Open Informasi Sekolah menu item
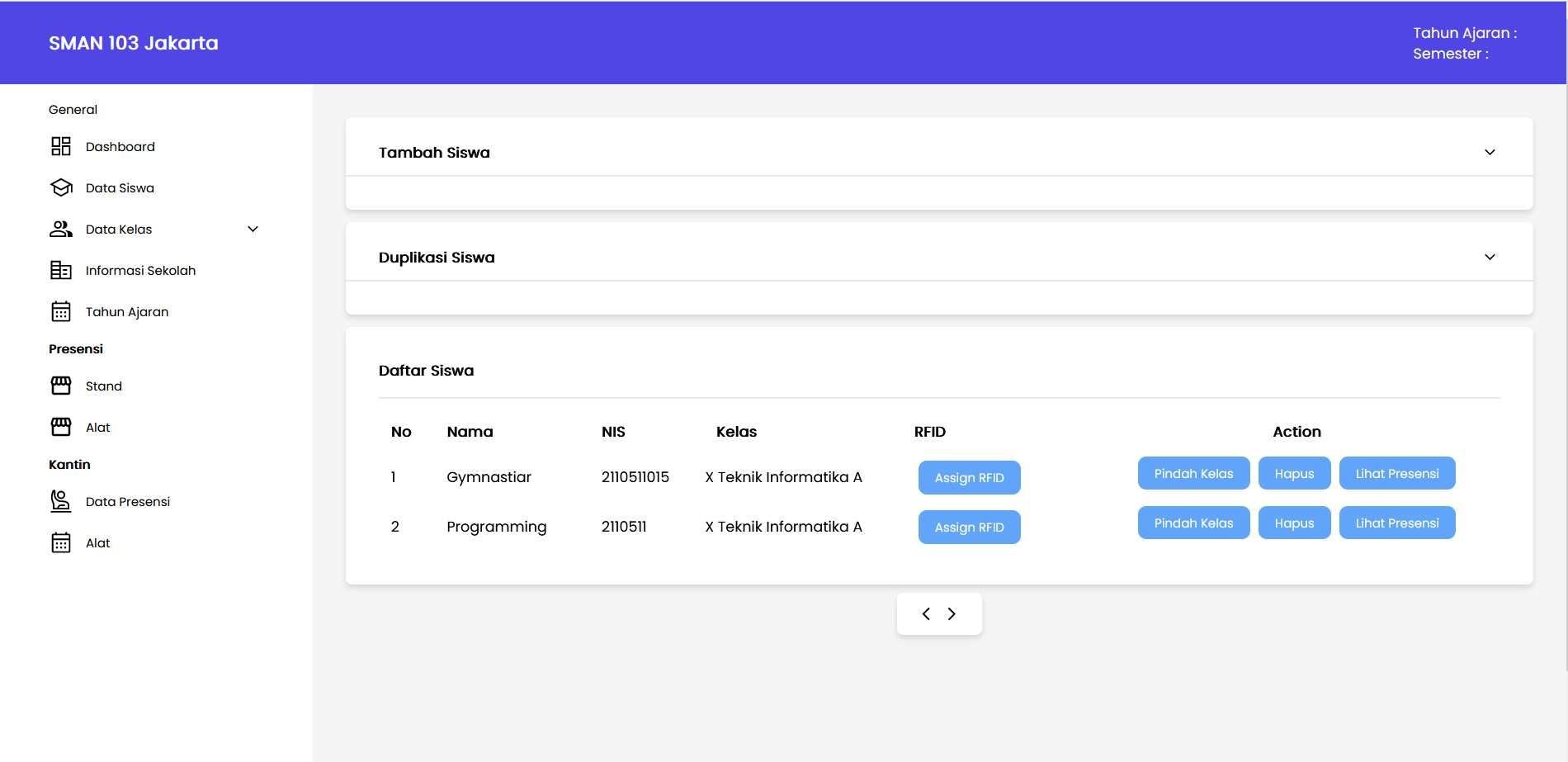 pos(140,270)
